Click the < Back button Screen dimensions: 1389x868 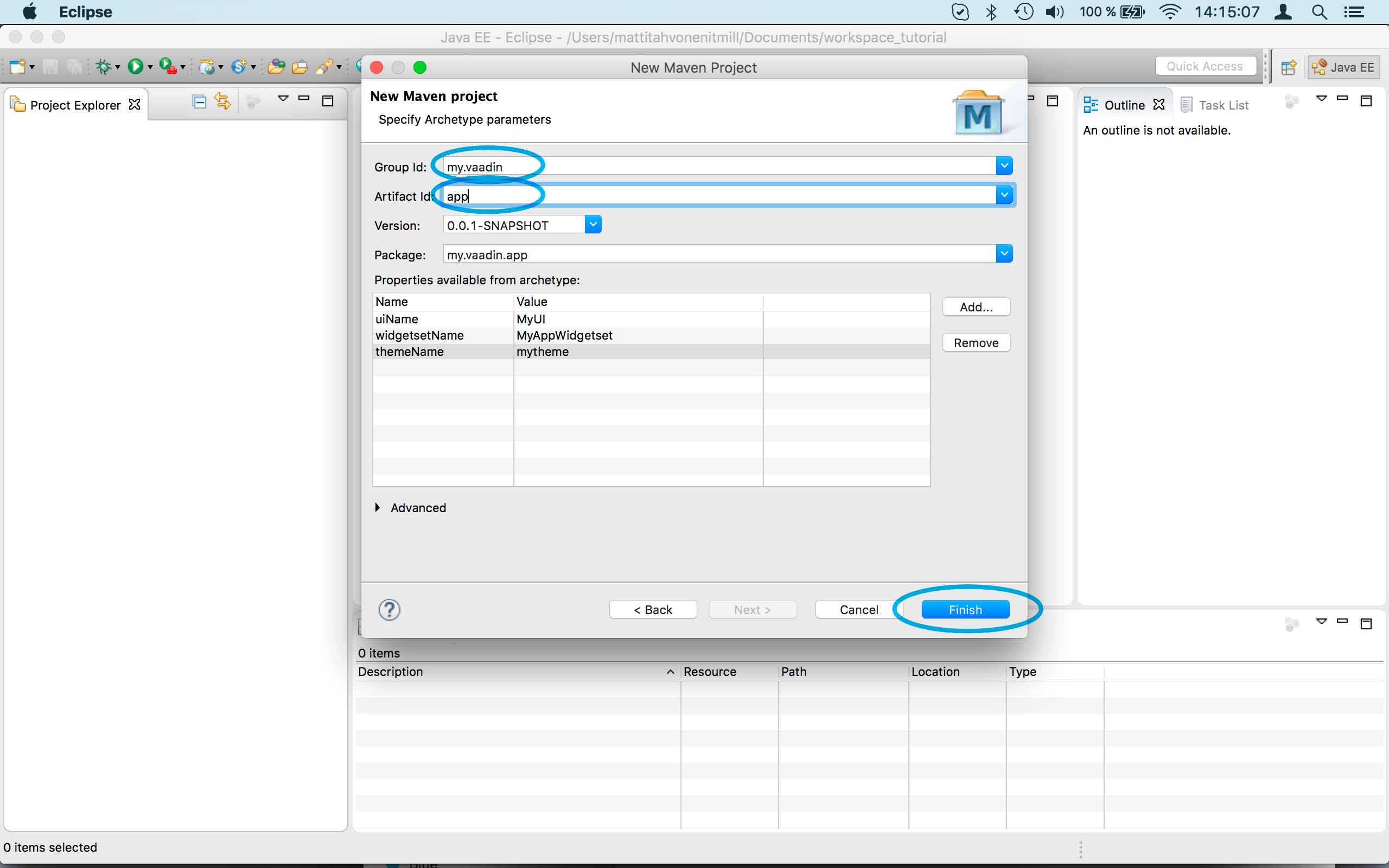(x=653, y=610)
